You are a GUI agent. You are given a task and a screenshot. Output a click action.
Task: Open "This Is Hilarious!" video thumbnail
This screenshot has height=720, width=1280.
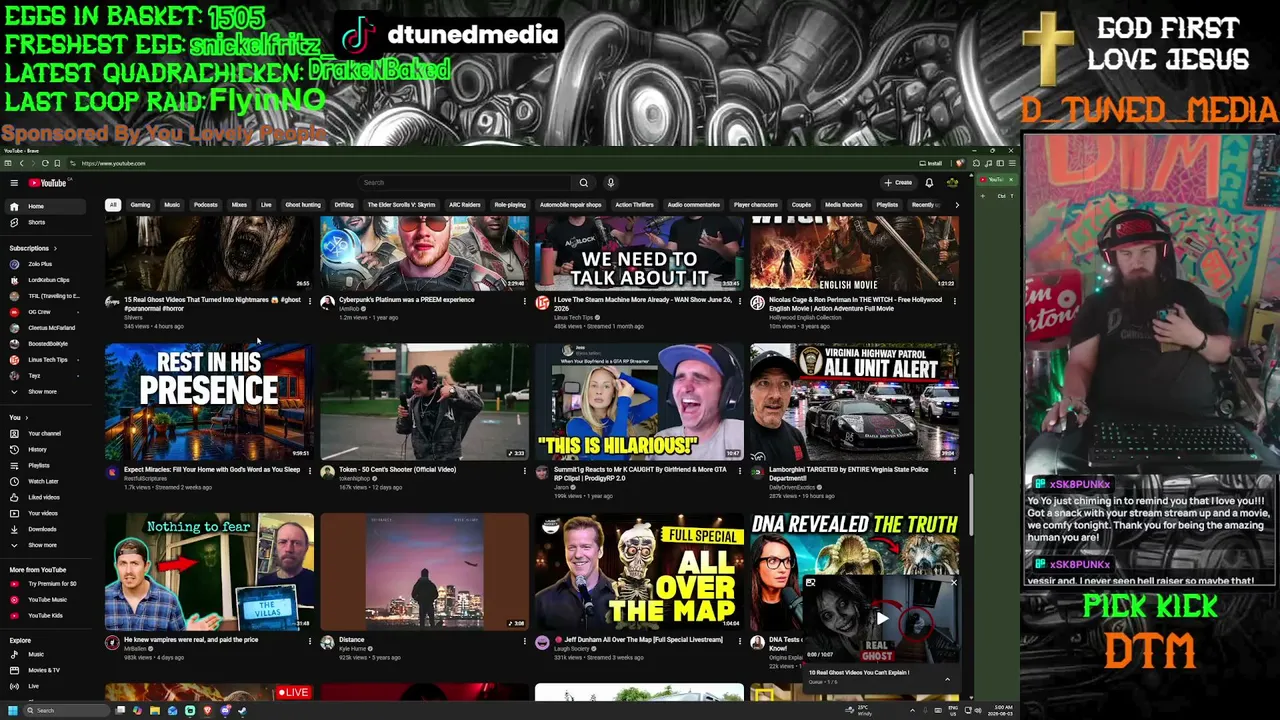639,402
